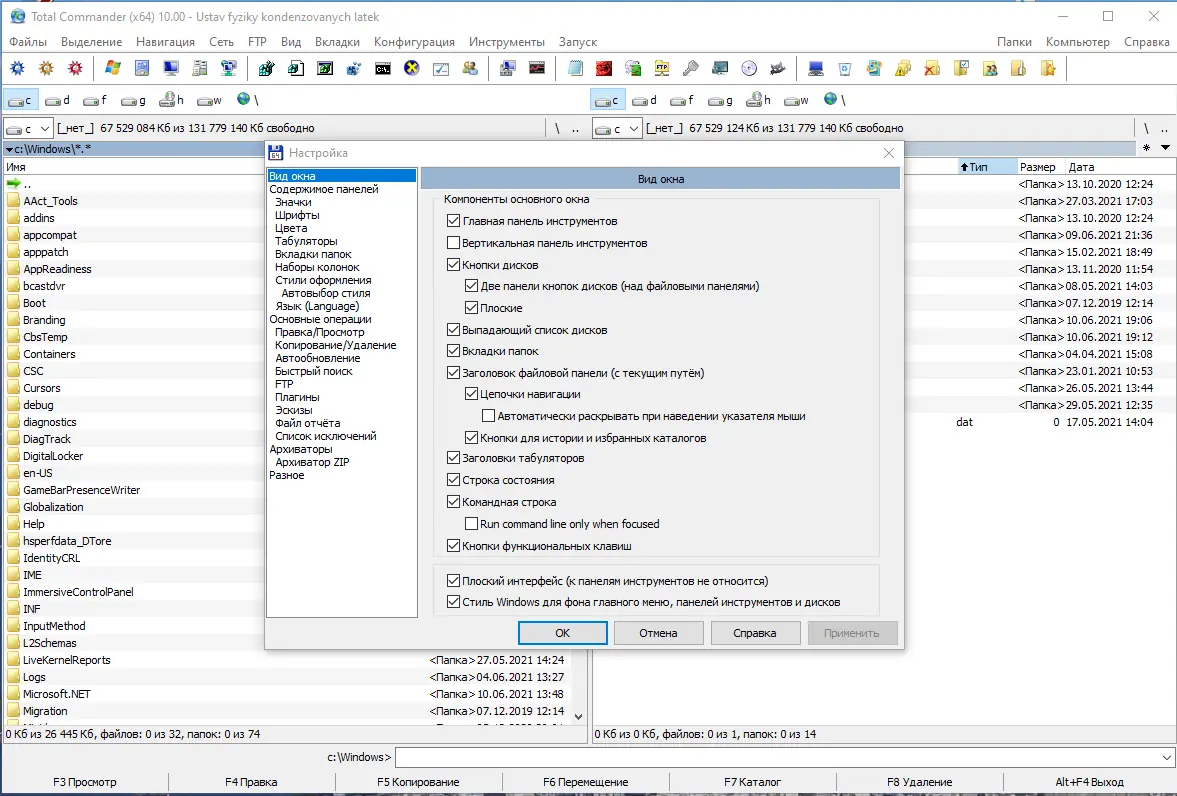Click the red square toolbar icon

pos(604,68)
